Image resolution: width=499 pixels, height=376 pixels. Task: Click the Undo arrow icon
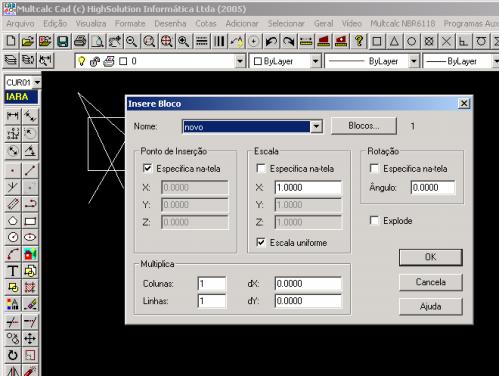tap(271, 41)
